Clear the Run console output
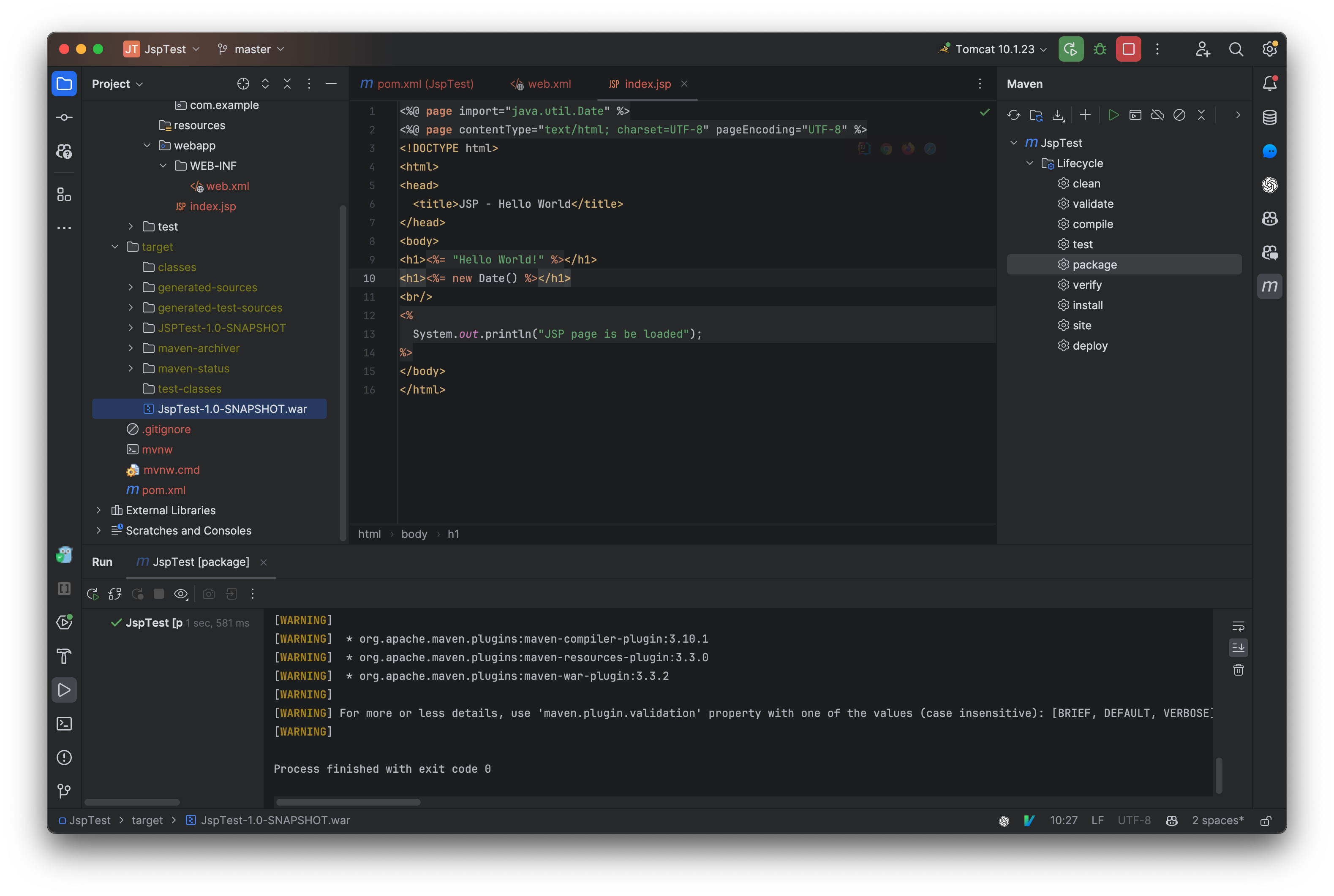The image size is (1334, 896). [x=1239, y=670]
